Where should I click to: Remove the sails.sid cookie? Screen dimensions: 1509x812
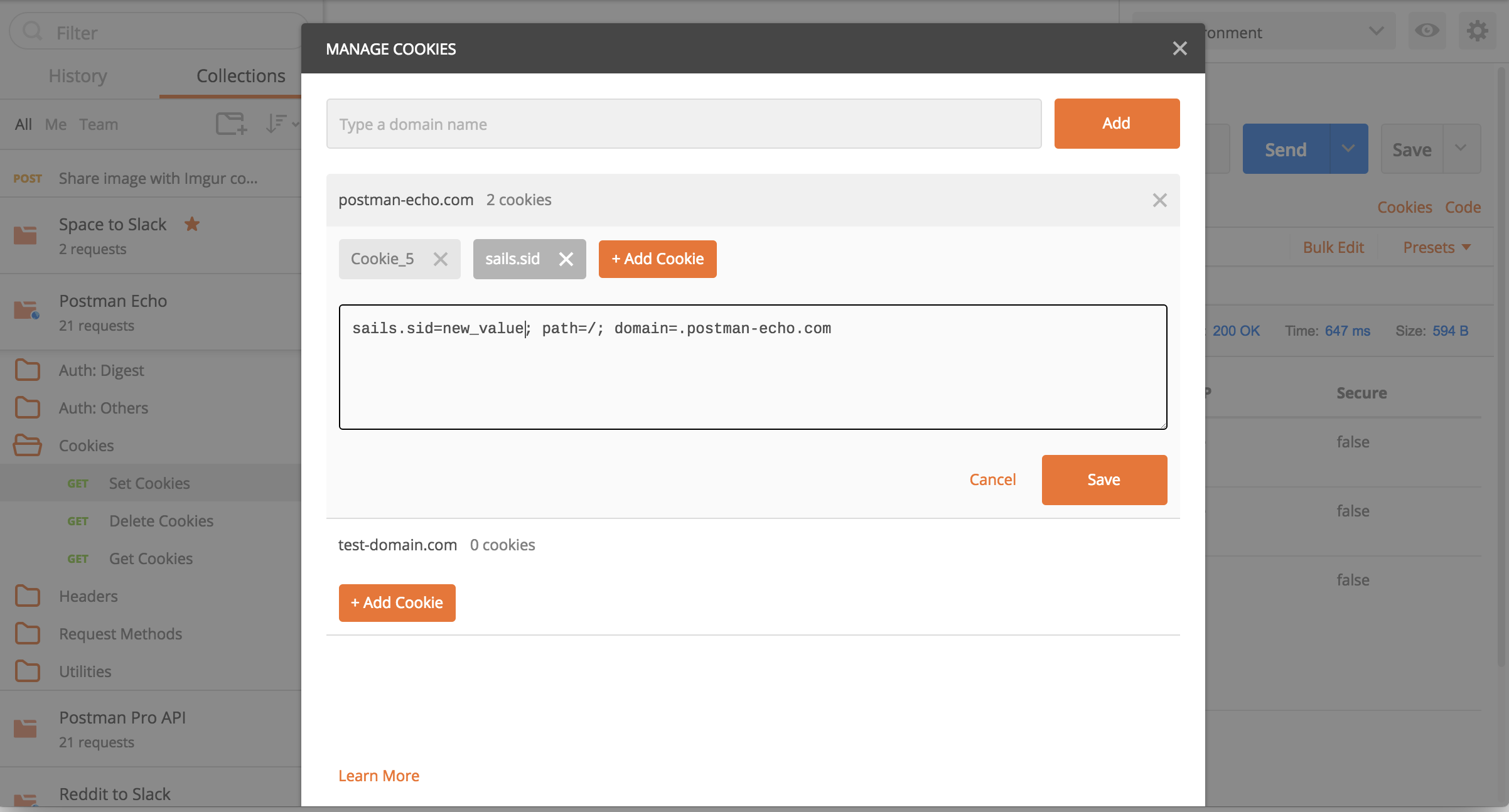(x=567, y=259)
